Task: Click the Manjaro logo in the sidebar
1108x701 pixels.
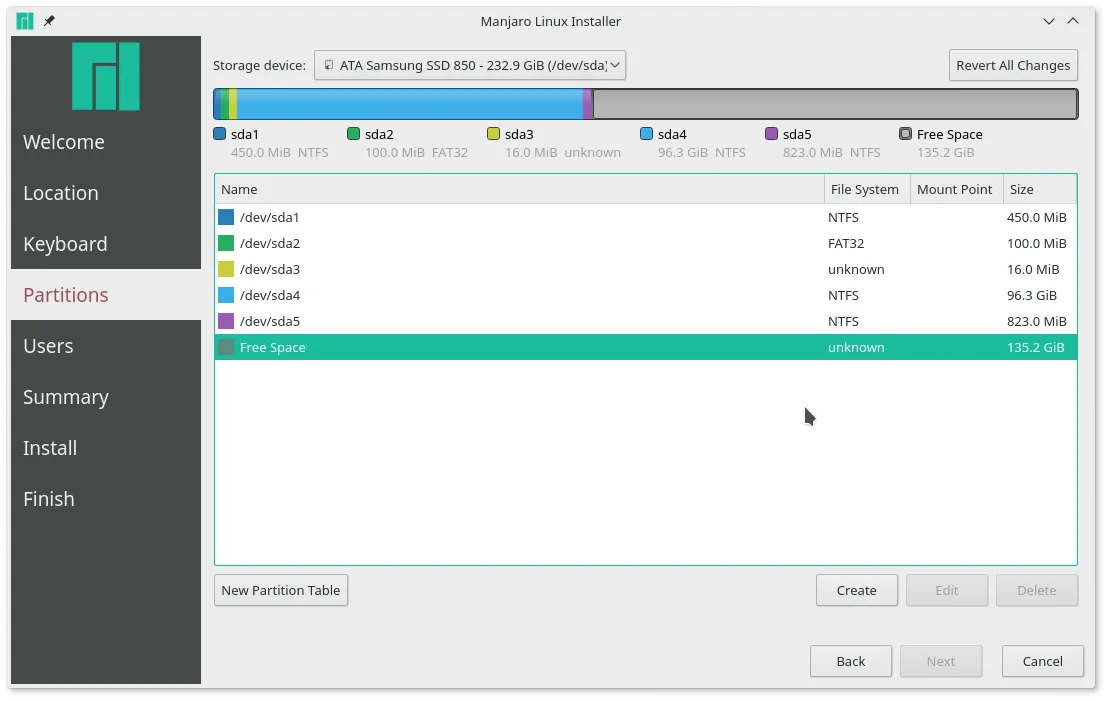Action: click(x=105, y=75)
